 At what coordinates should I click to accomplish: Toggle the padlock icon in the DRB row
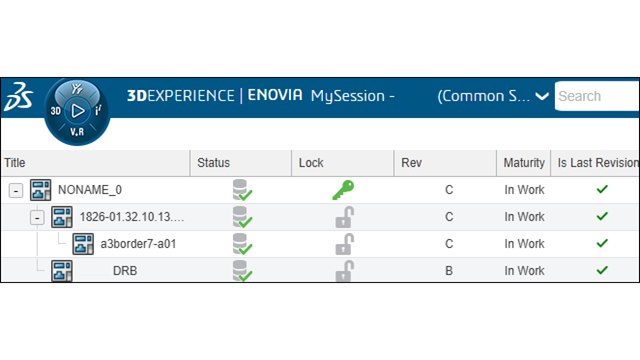coord(344,271)
